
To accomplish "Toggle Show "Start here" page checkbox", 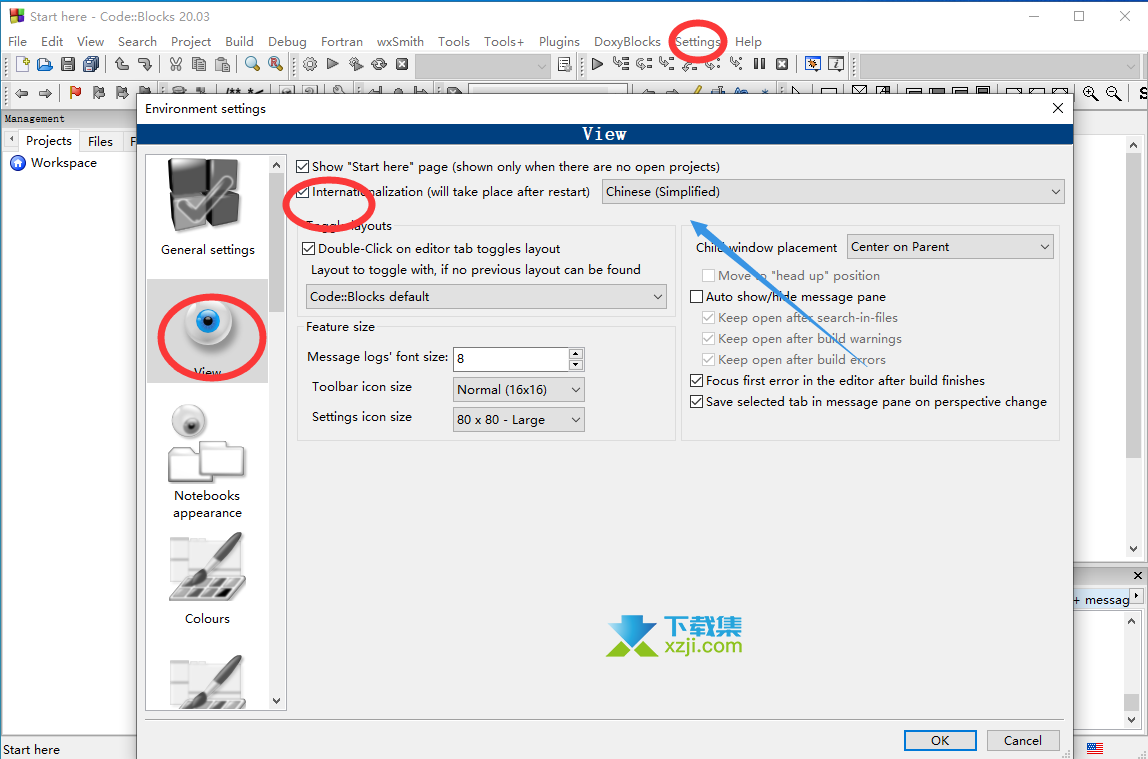I will (304, 166).
